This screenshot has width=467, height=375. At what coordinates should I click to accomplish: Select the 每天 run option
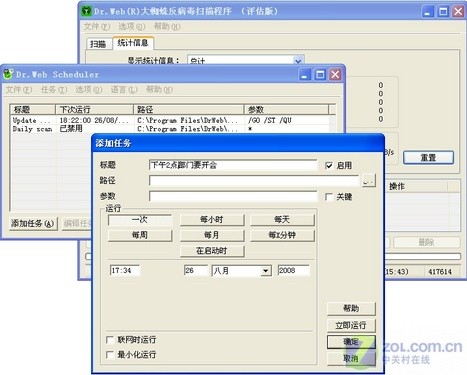coord(282,220)
